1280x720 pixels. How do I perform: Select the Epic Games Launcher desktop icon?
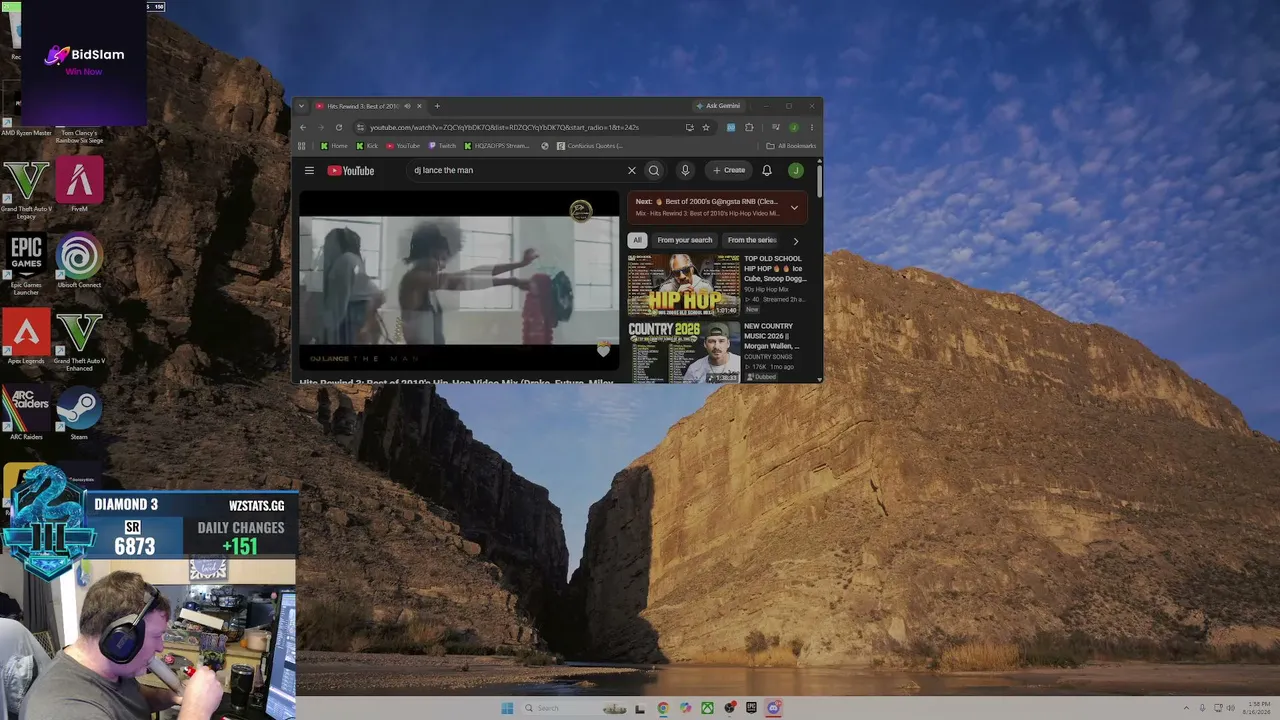tap(26, 265)
